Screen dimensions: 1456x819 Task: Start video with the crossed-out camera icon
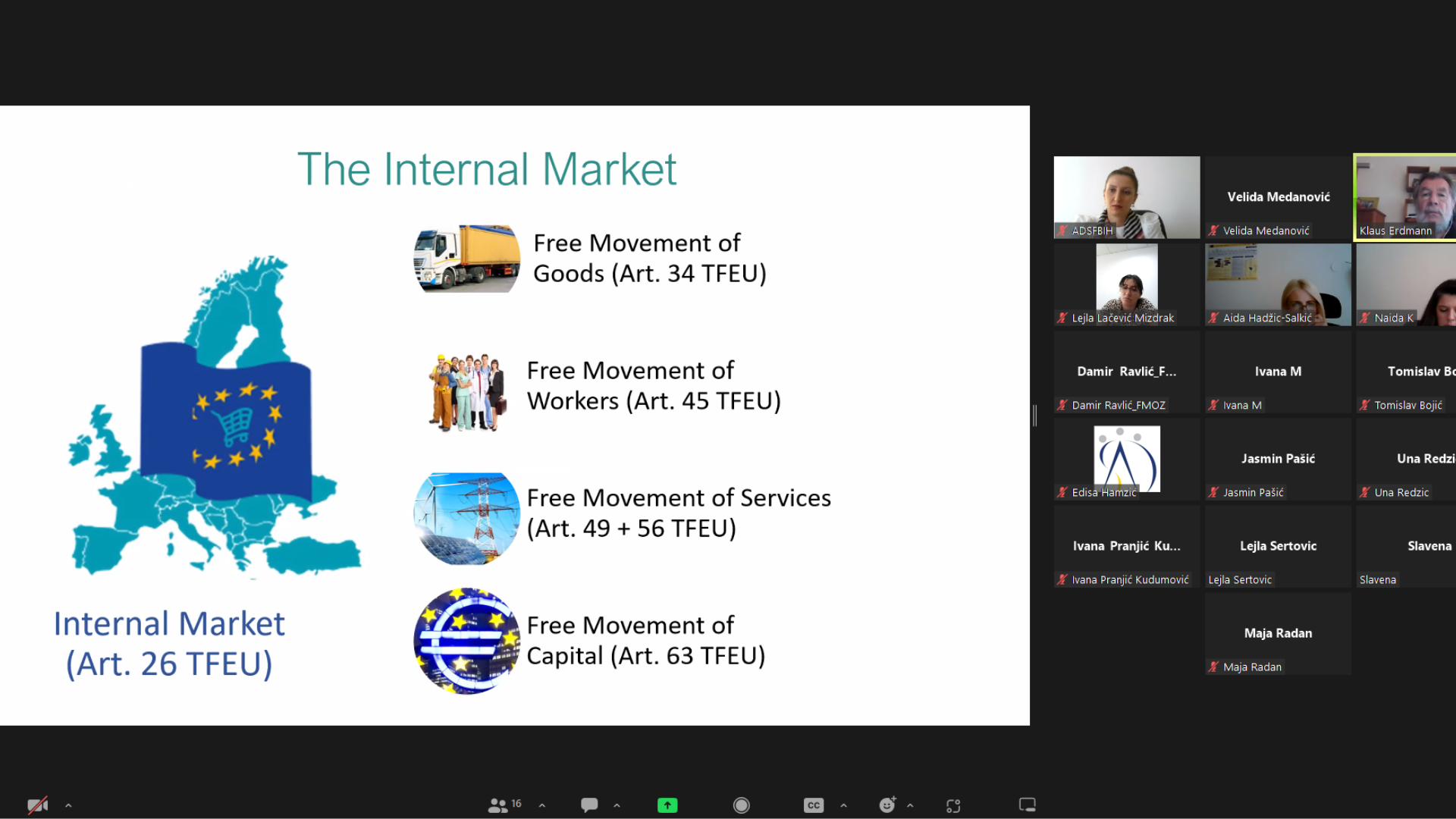pos(37,805)
